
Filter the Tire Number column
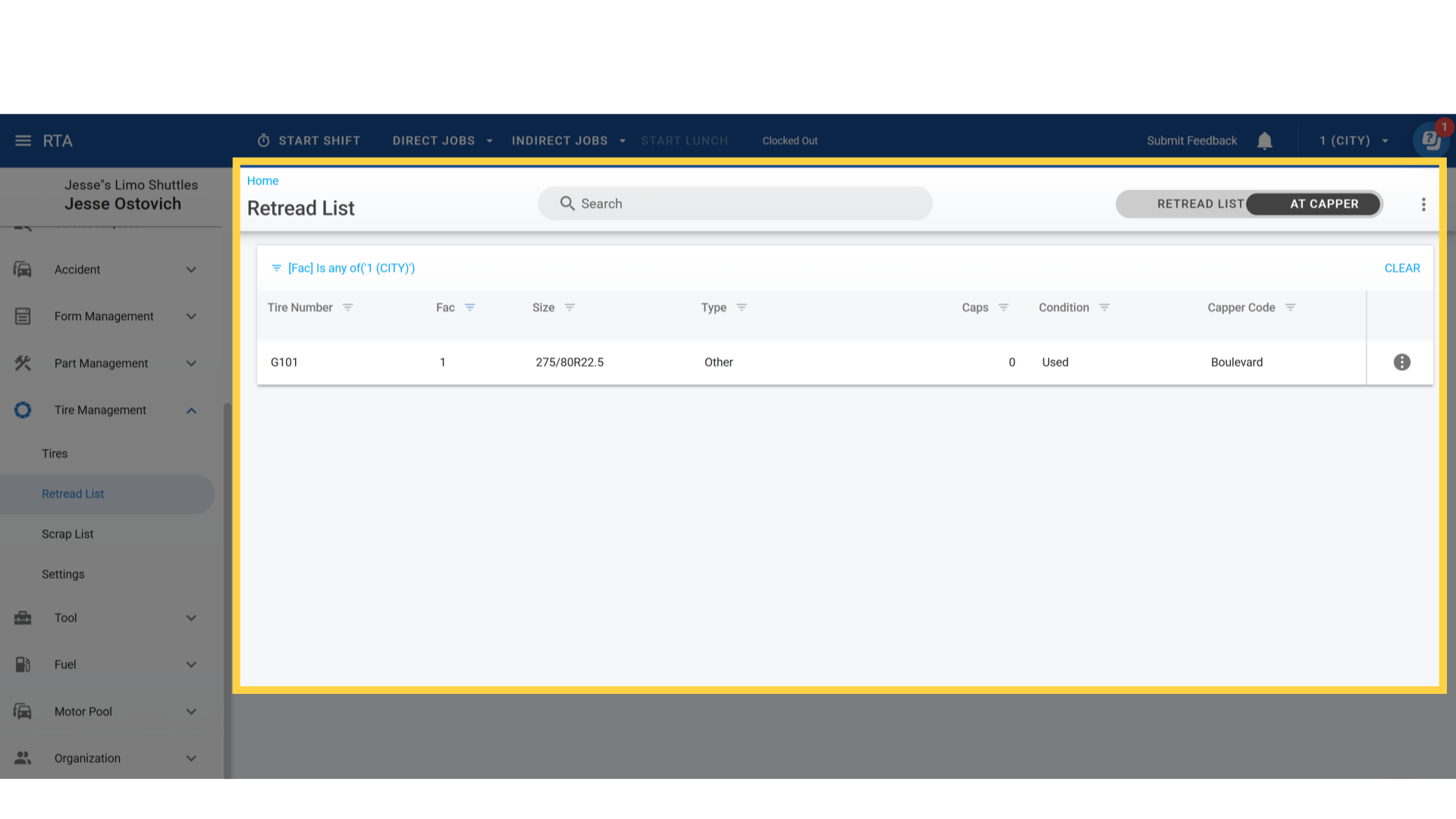pos(347,308)
